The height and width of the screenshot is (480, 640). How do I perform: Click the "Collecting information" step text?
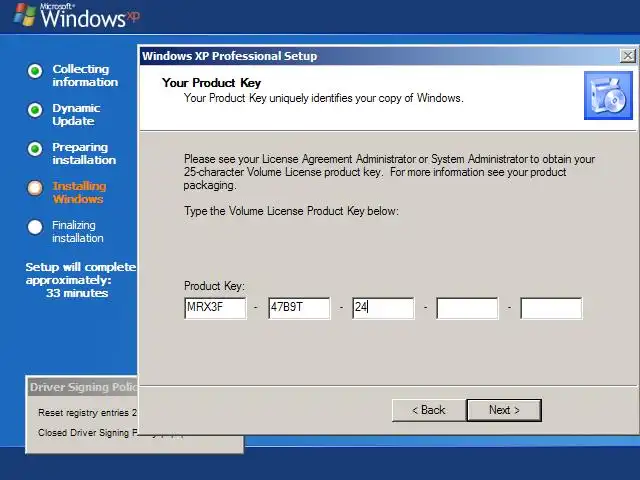coord(85,76)
